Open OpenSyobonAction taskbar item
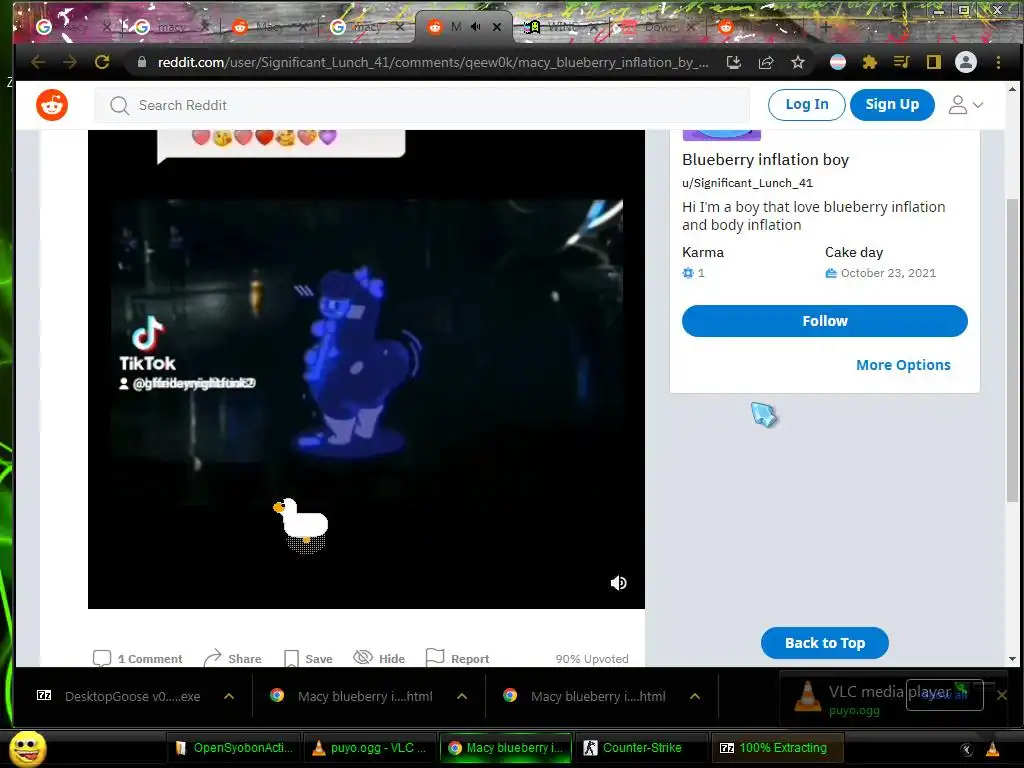 coord(234,748)
